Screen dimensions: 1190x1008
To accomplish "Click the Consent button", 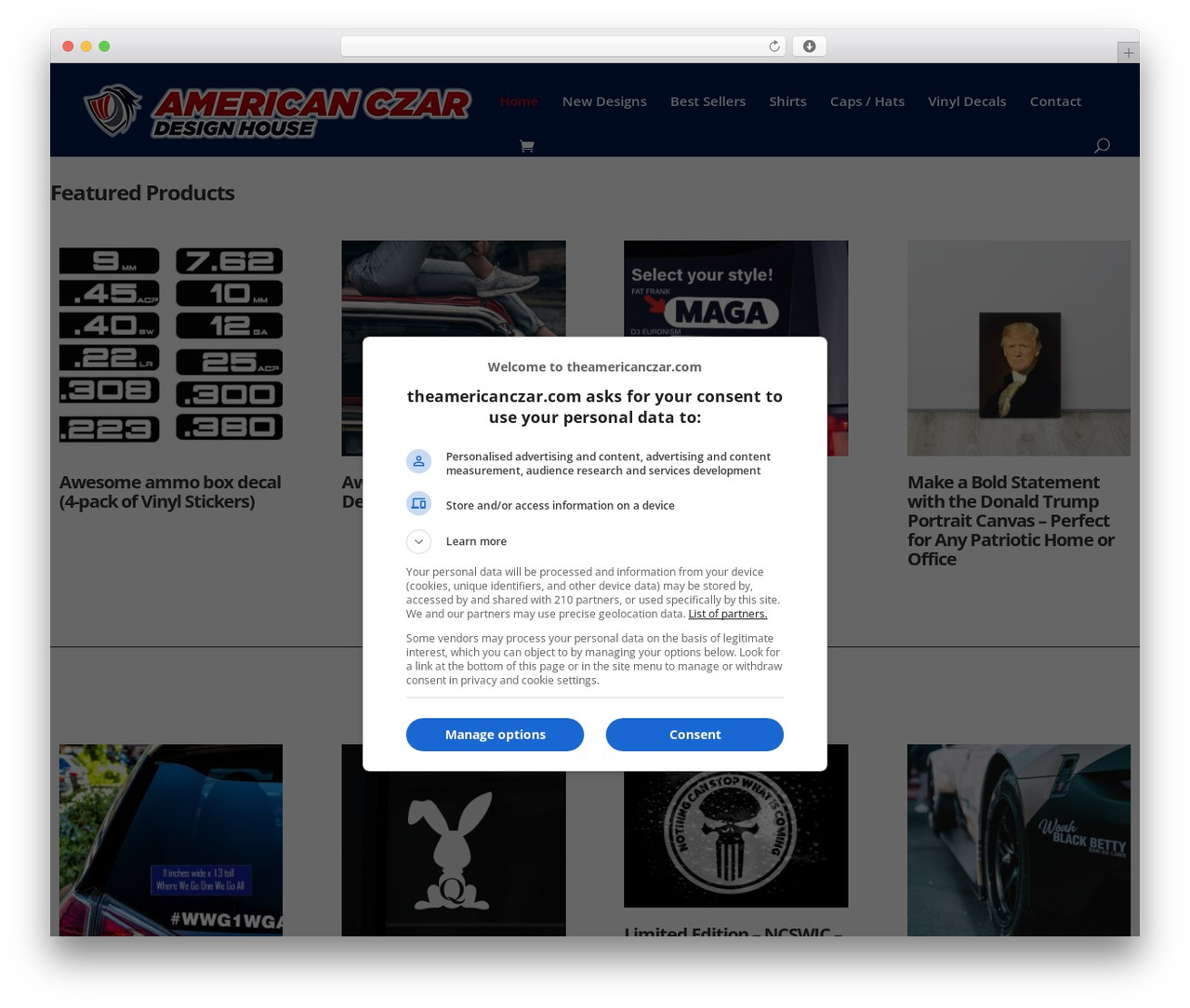I will pyautogui.click(x=694, y=735).
